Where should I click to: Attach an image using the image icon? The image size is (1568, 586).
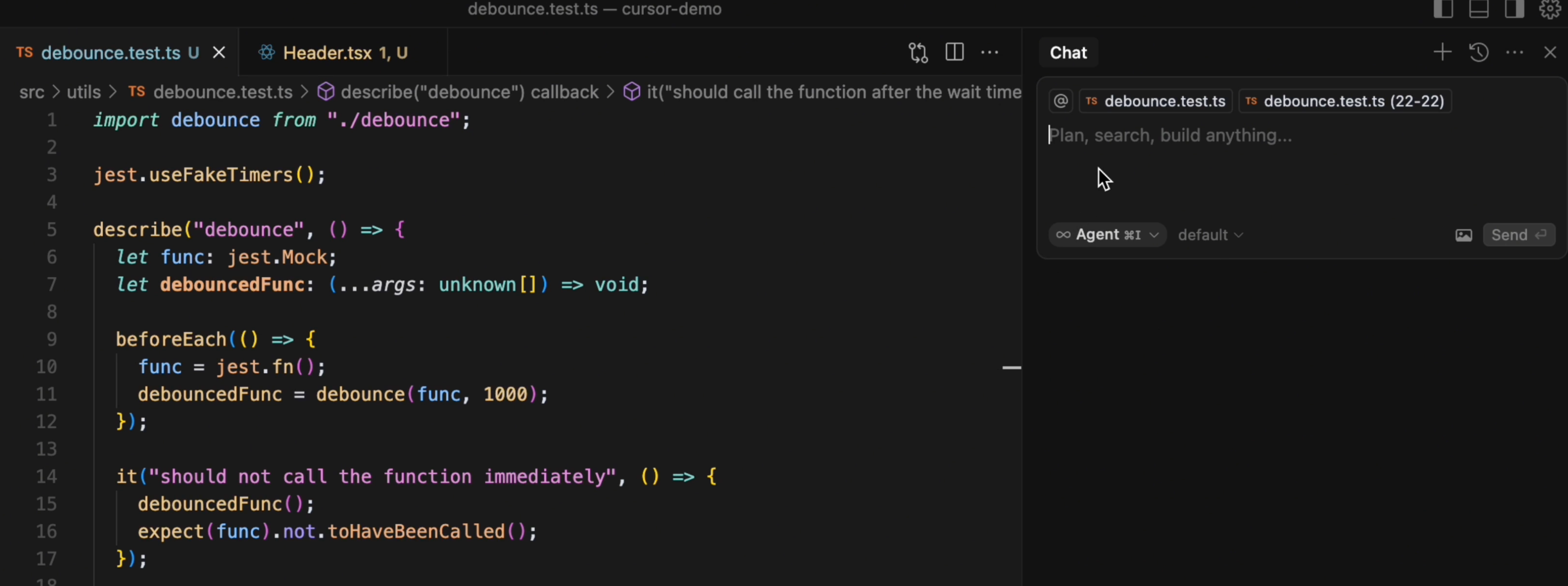pos(1463,235)
